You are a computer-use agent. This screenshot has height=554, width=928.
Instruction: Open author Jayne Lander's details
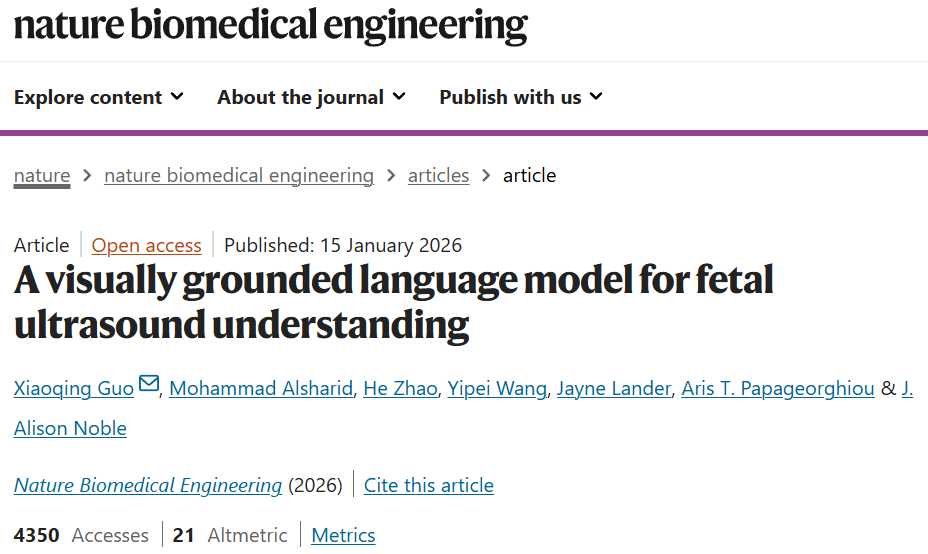[x=613, y=388]
